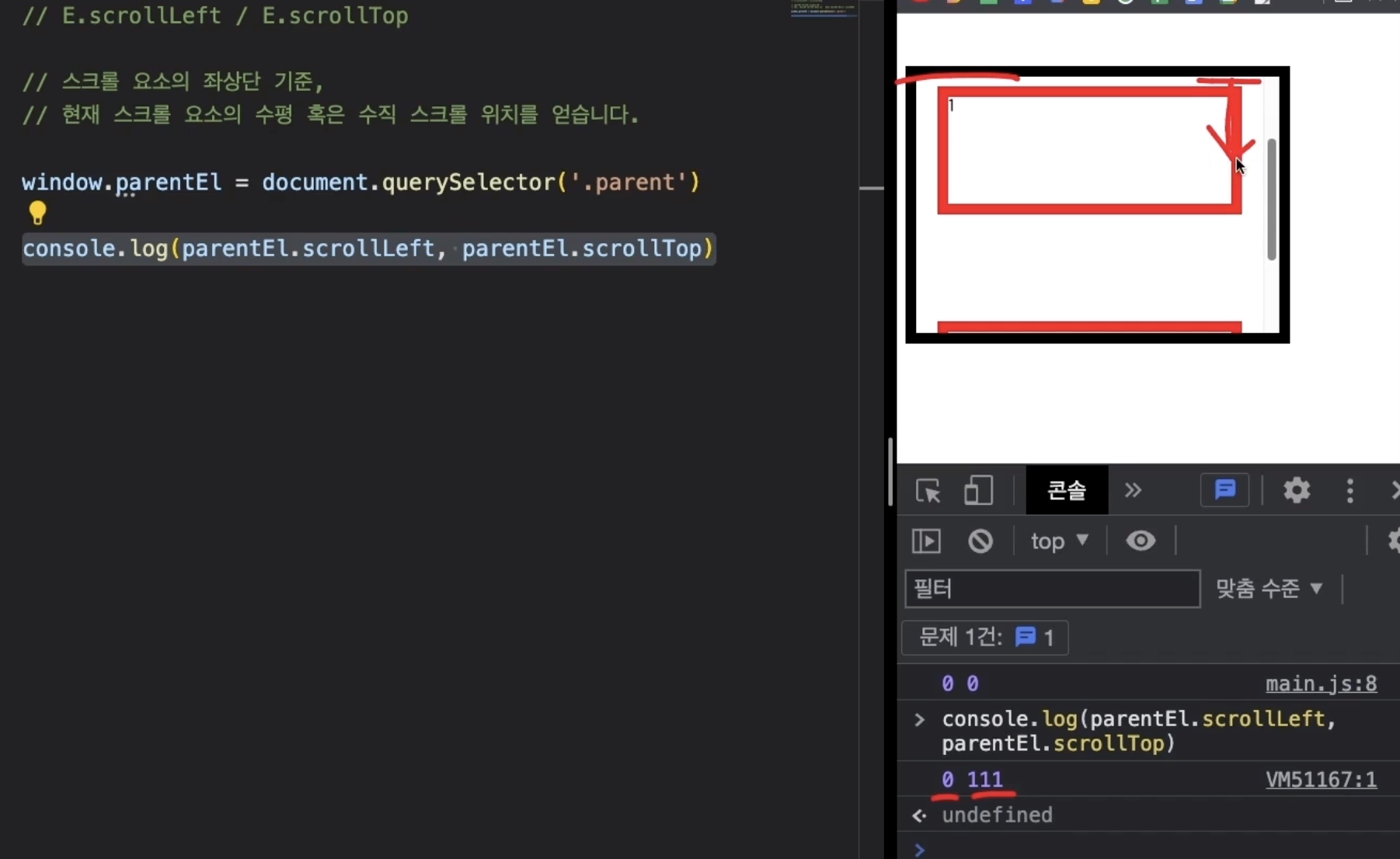Screen dimensions: 1400x859
Task: Click the 문제 1건 issues button
Action: 985,638
